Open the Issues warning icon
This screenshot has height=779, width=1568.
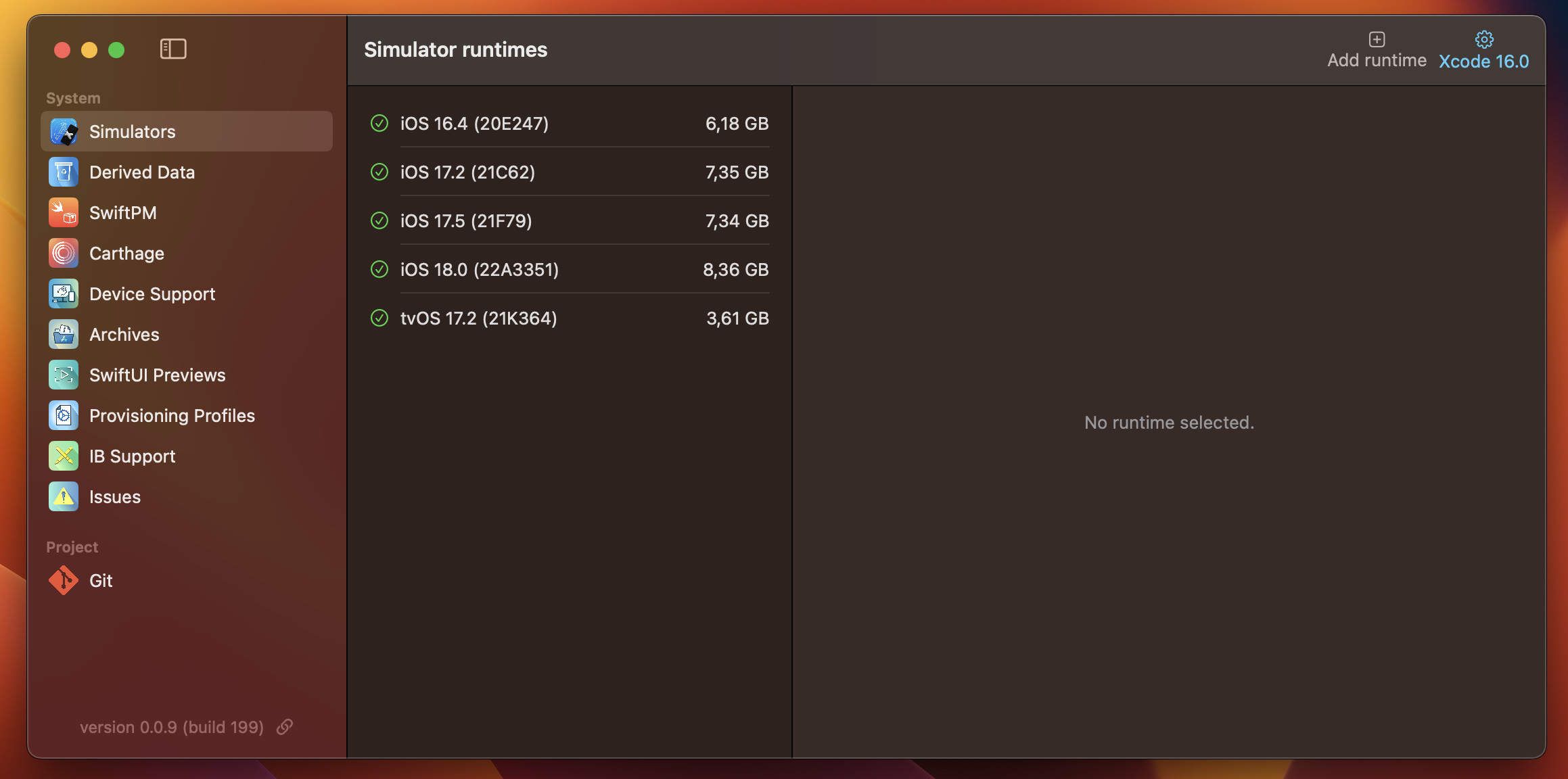(64, 497)
